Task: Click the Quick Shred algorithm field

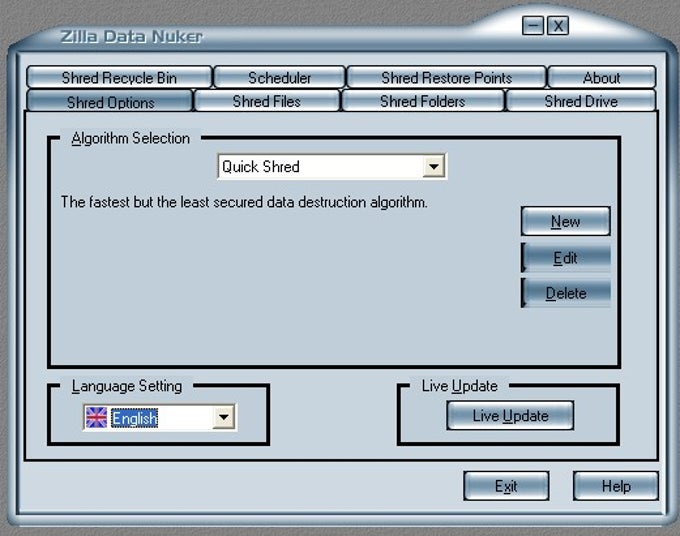Action: tap(331, 166)
